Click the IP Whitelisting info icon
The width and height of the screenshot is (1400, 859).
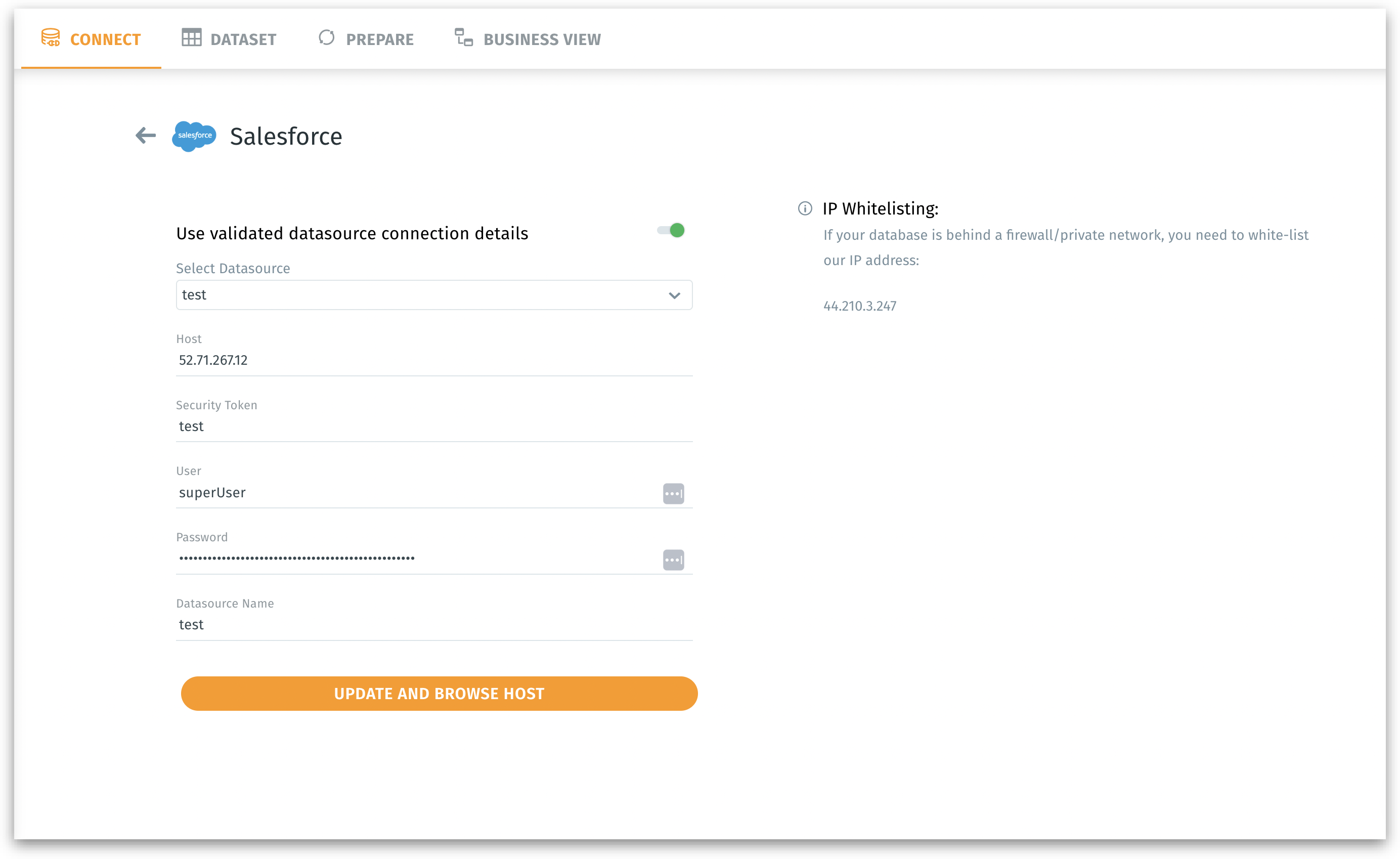coord(805,208)
